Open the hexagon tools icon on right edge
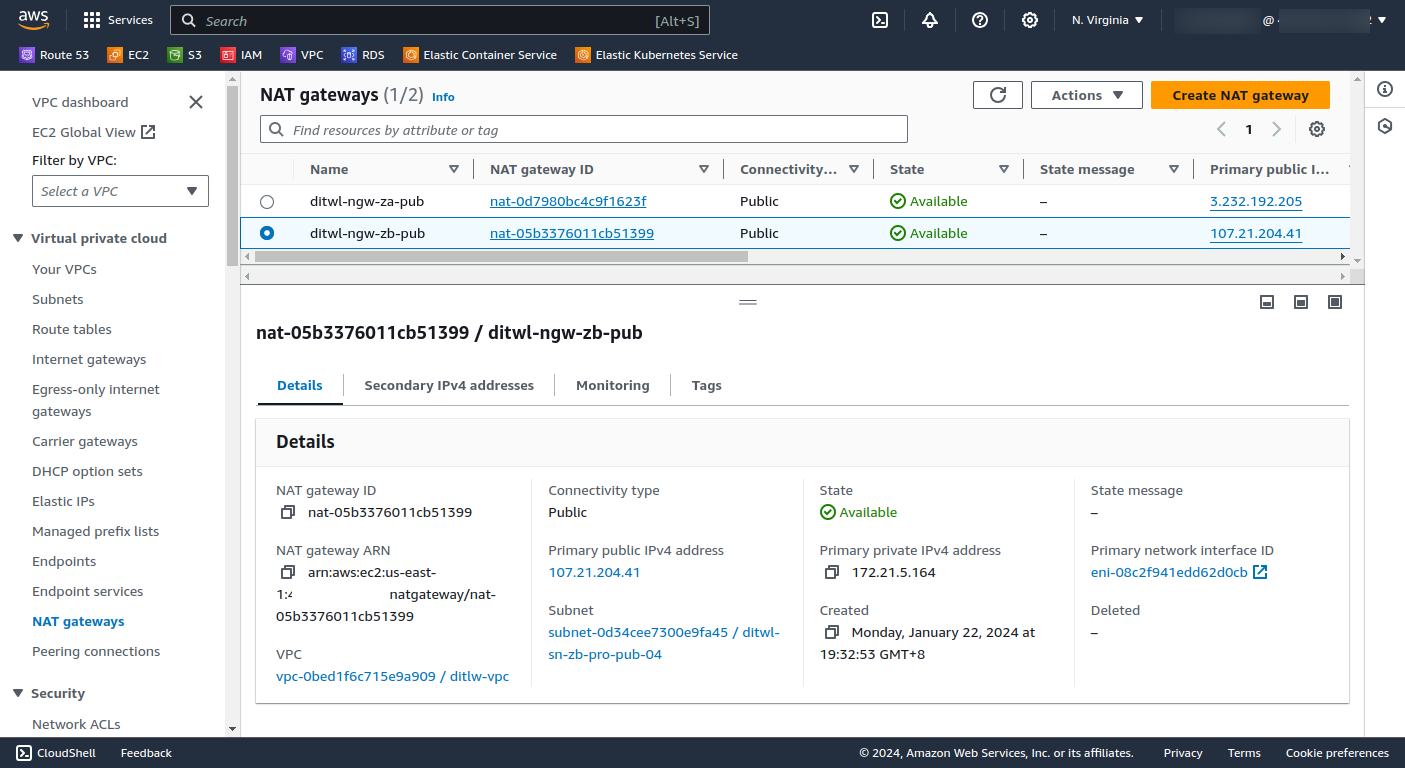1405x768 pixels. coord(1385,126)
